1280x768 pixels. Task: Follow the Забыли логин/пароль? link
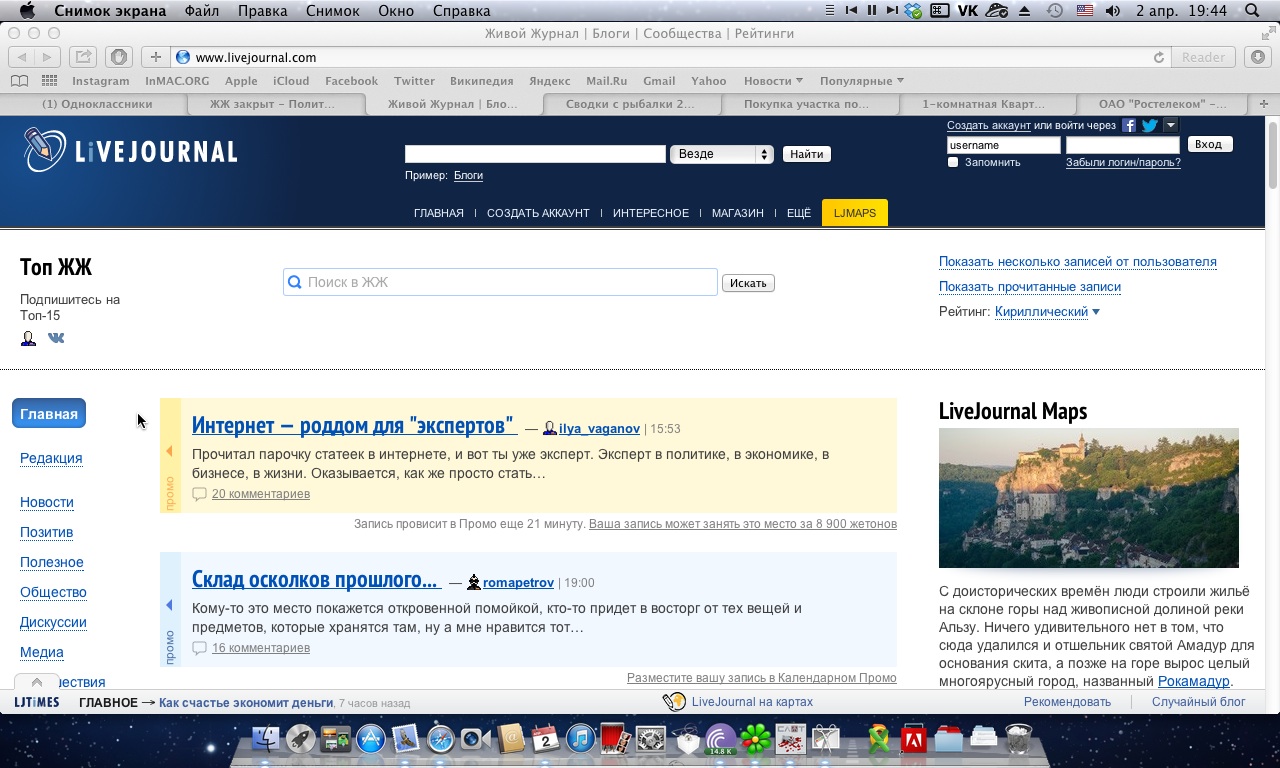pyautogui.click(x=1123, y=162)
